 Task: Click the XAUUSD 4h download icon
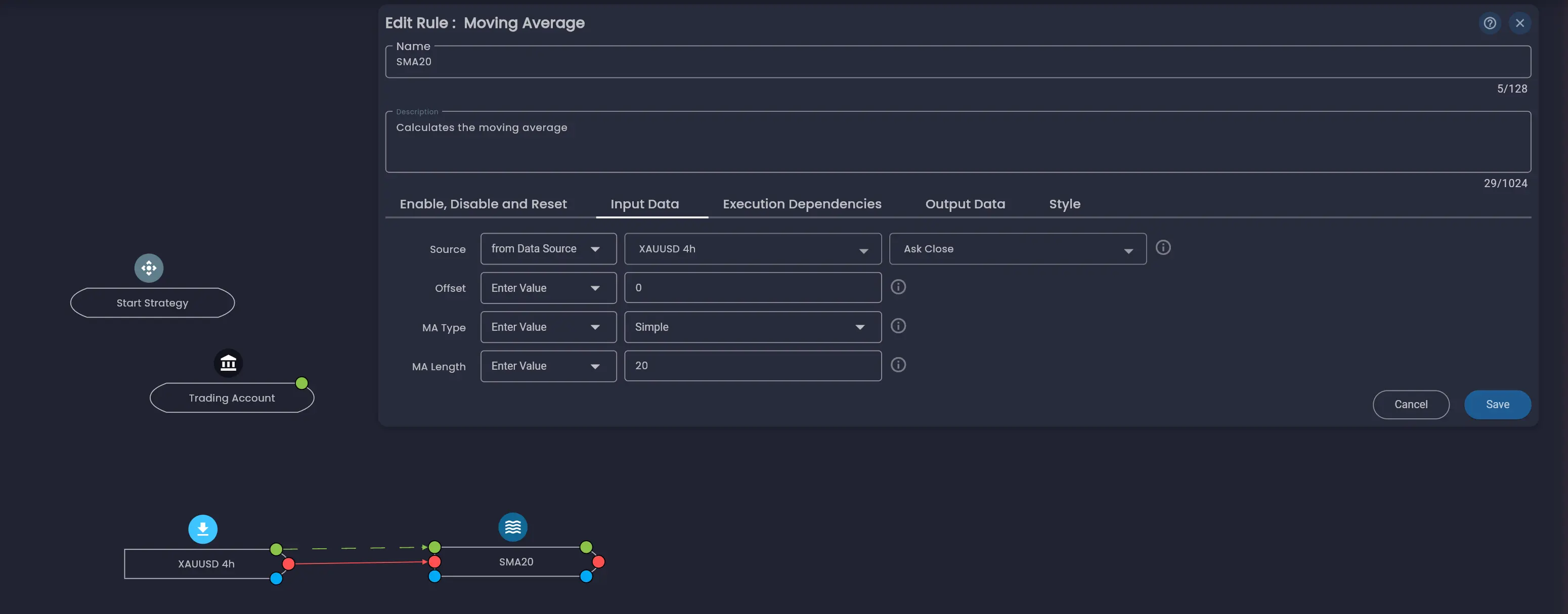(203, 529)
